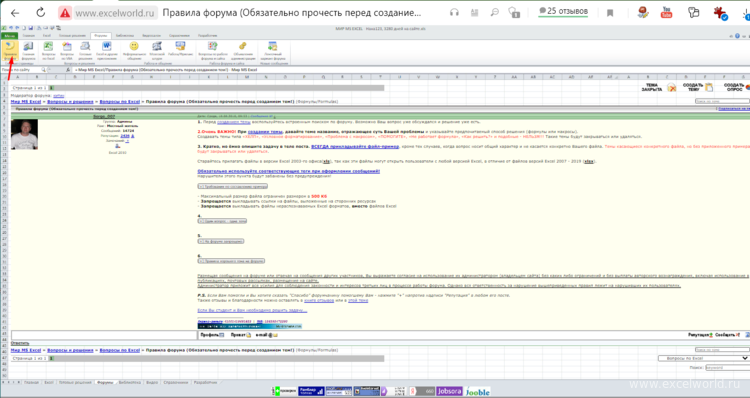Open the top Вопросы по Excel breadcrumb link
Viewport: 750px width, 398px height.
[x=120, y=102]
